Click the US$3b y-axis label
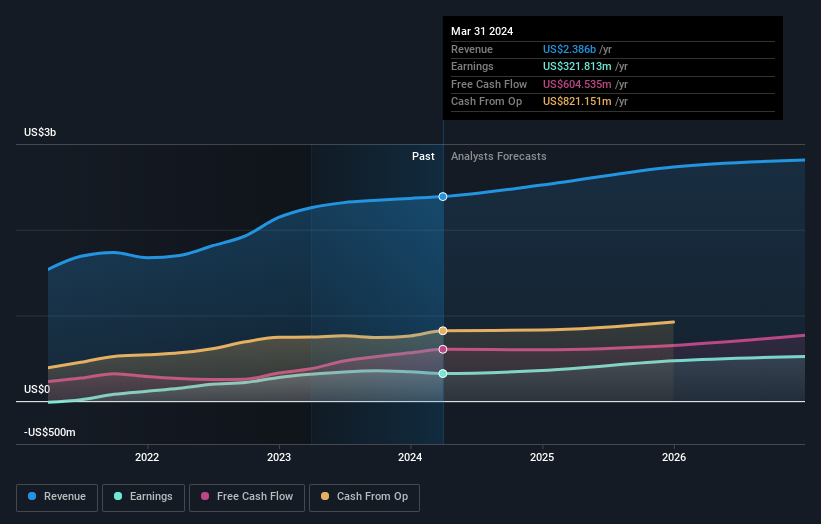This screenshot has width=821, height=524. click(x=40, y=132)
